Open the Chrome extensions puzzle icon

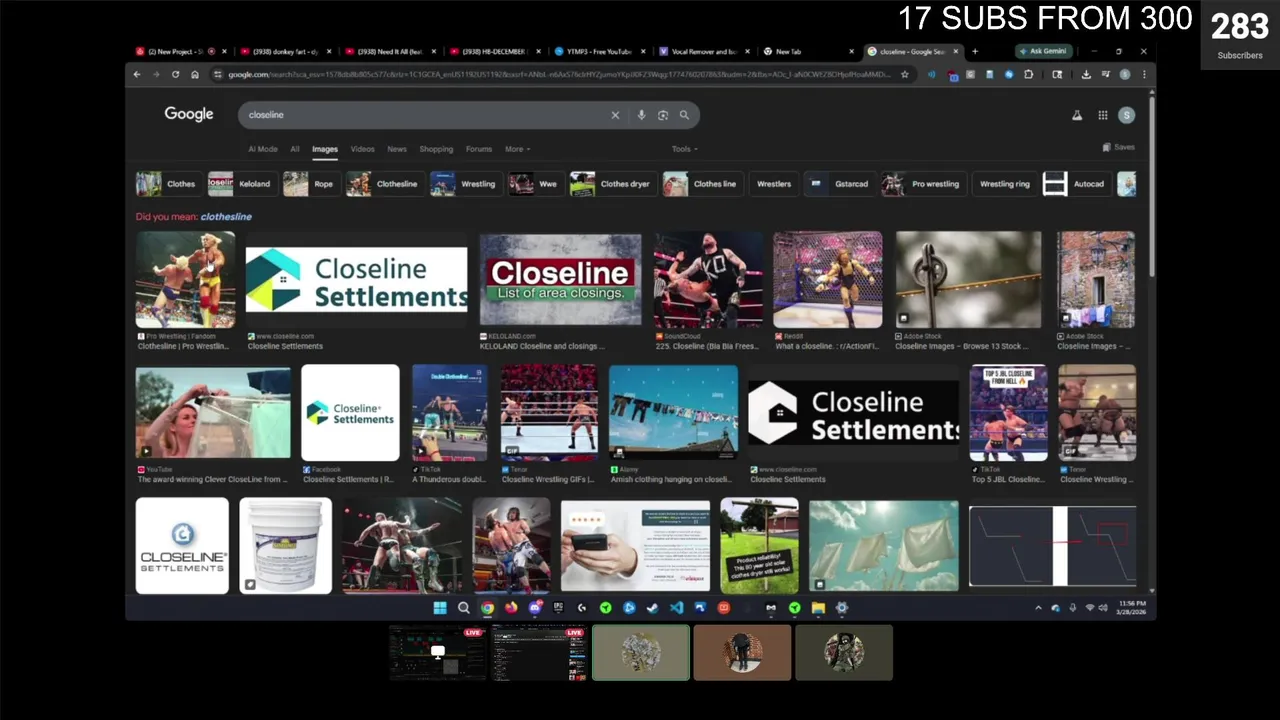tap(1028, 74)
